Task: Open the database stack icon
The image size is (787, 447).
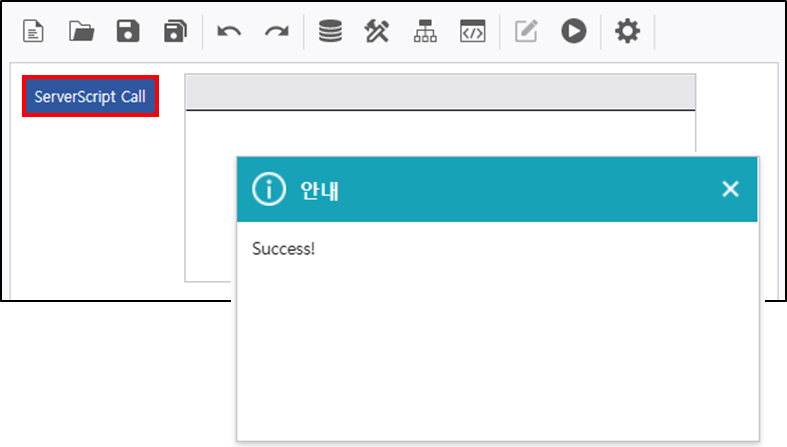Action: click(330, 31)
